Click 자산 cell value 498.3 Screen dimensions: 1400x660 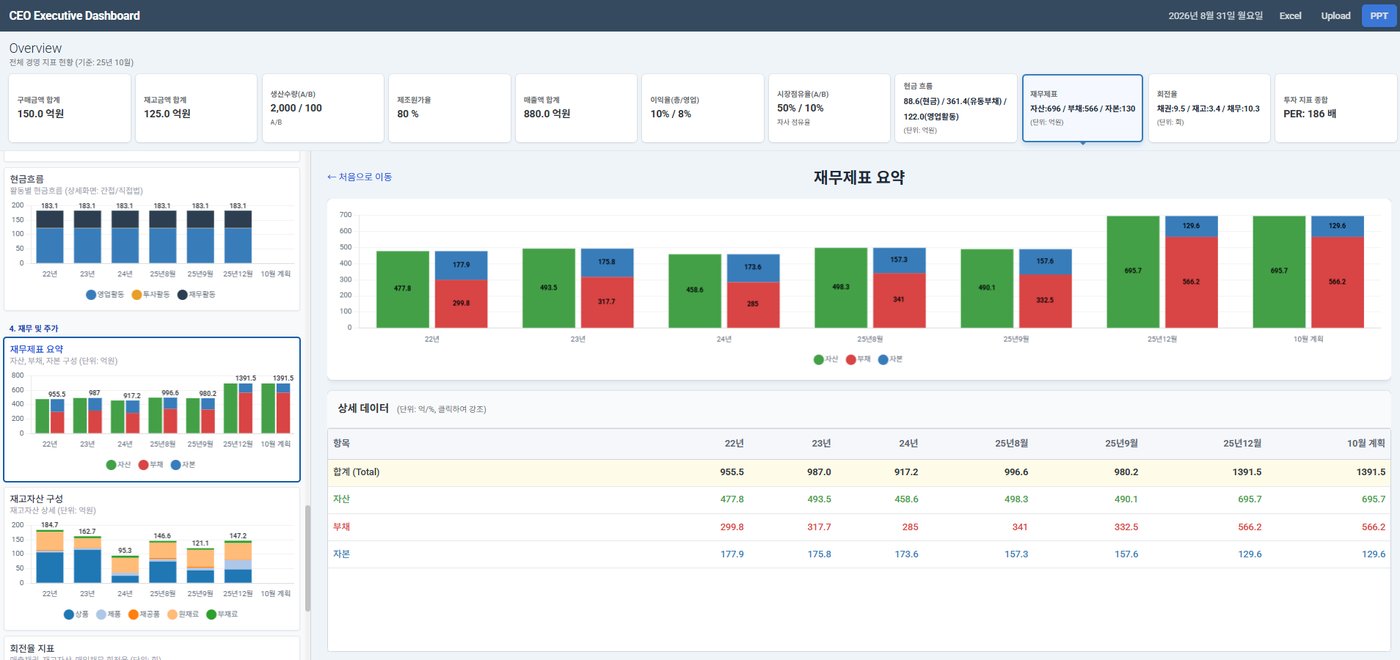1015,499
